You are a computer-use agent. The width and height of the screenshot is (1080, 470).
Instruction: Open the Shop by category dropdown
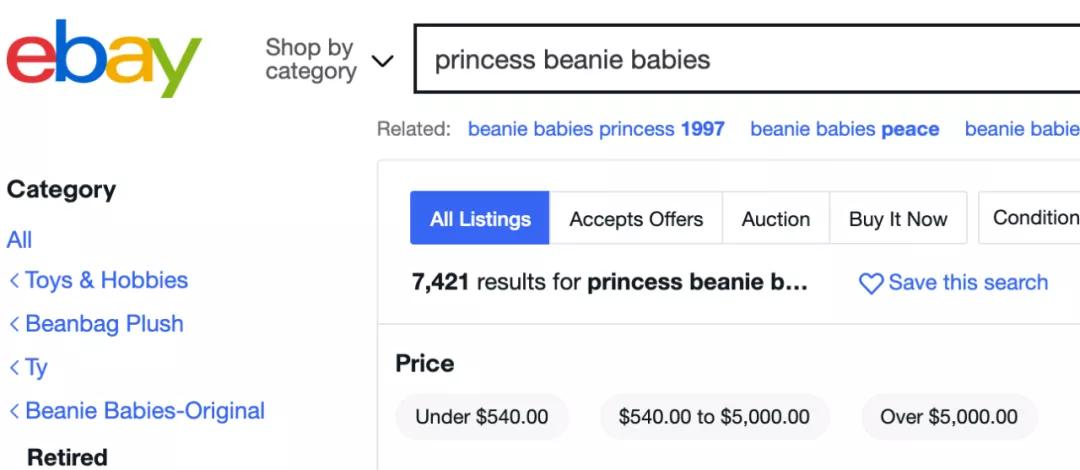(x=311, y=59)
